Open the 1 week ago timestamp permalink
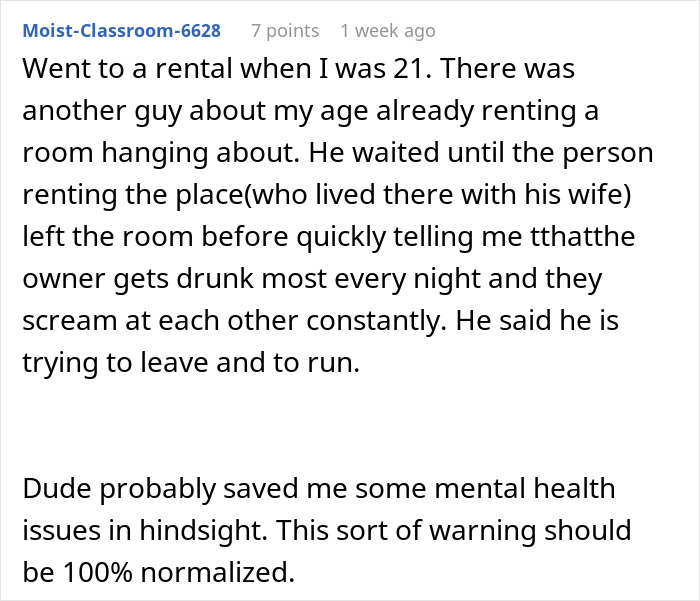The image size is (700, 601). click(388, 31)
